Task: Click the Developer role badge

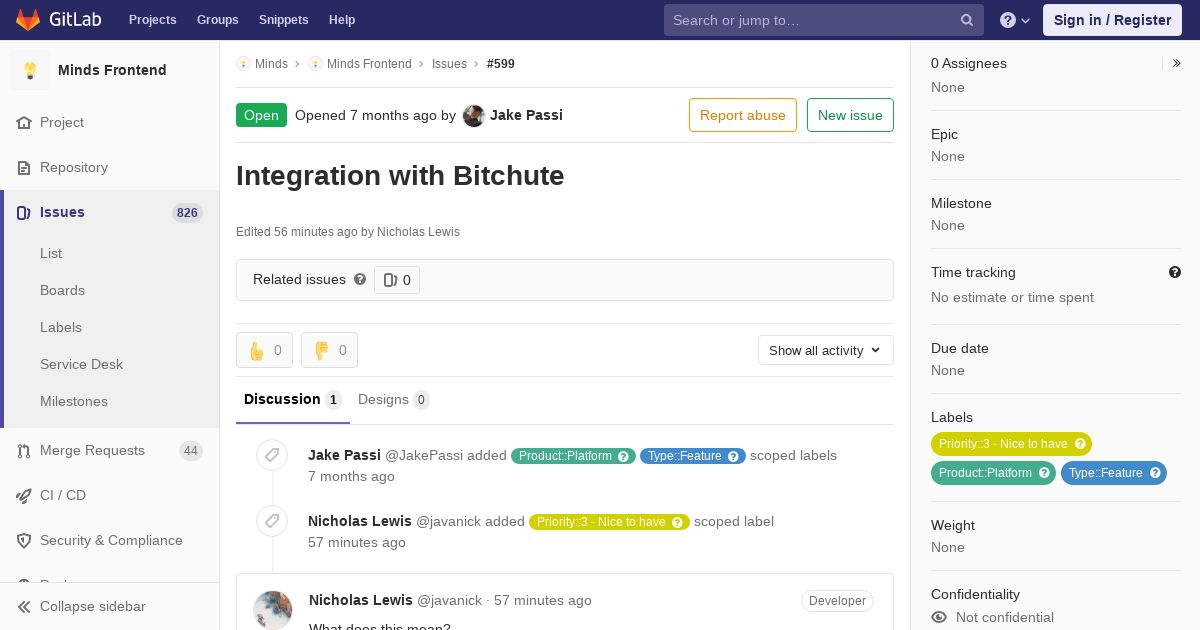Action: 837,601
